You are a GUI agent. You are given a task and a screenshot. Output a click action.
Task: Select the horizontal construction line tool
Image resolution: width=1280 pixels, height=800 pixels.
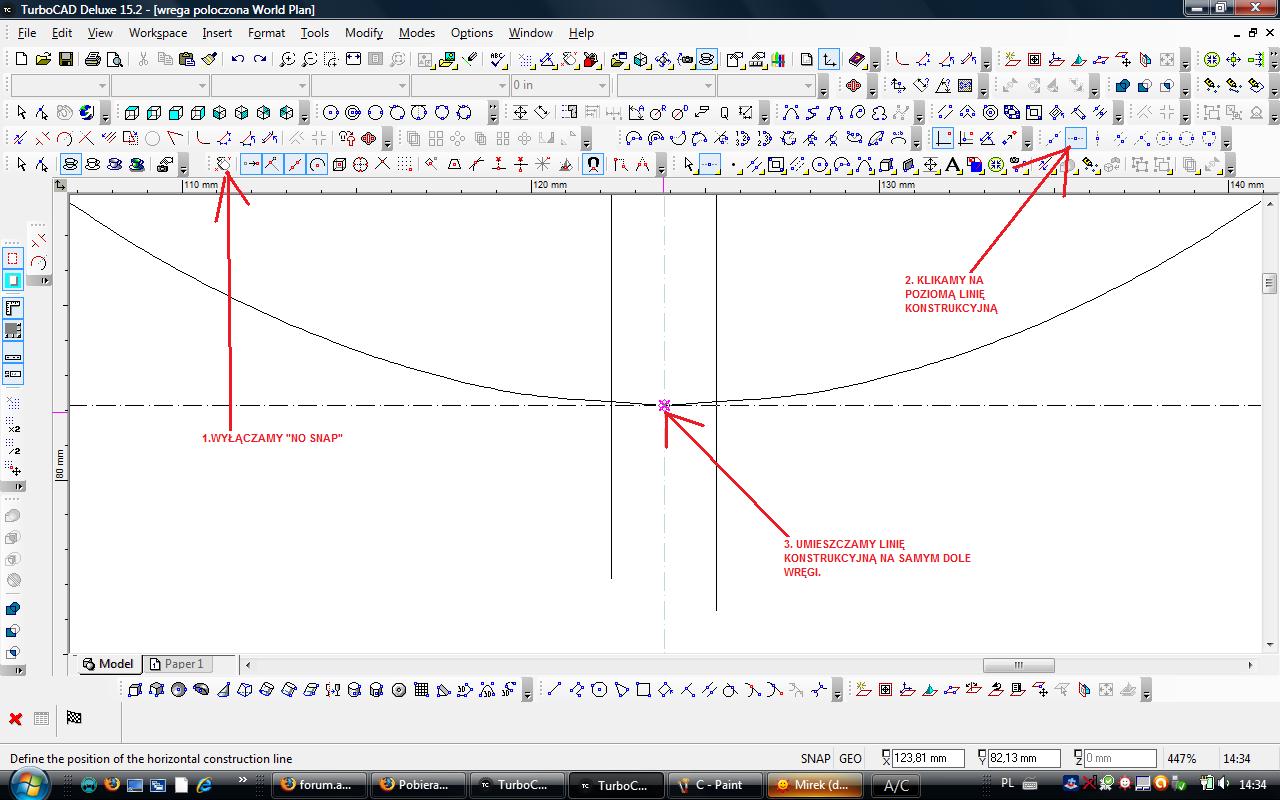(x=1075, y=139)
